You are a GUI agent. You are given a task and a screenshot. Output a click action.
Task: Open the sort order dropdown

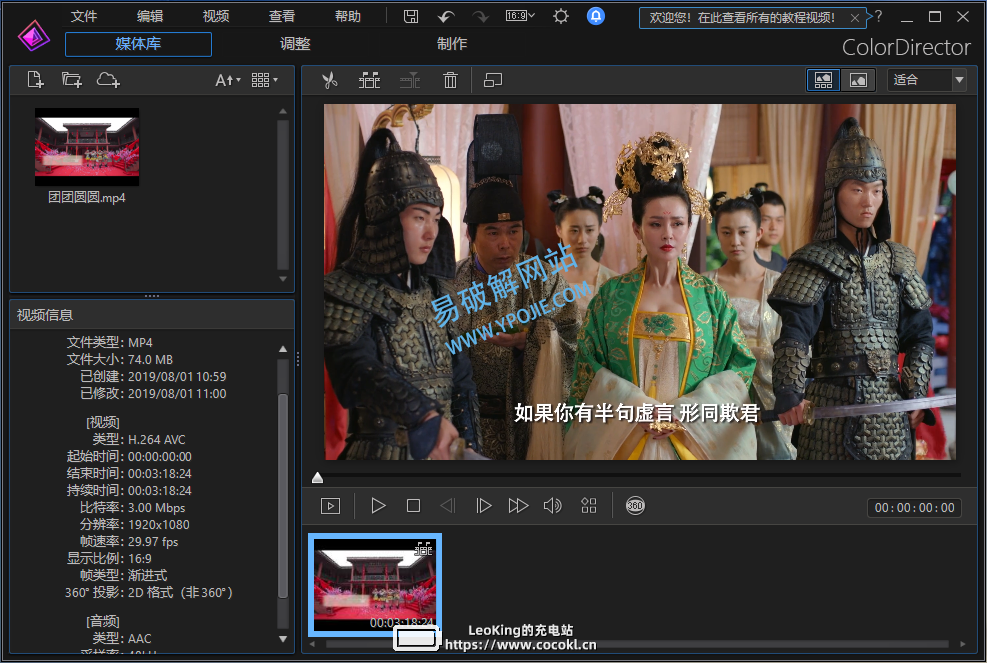227,80
